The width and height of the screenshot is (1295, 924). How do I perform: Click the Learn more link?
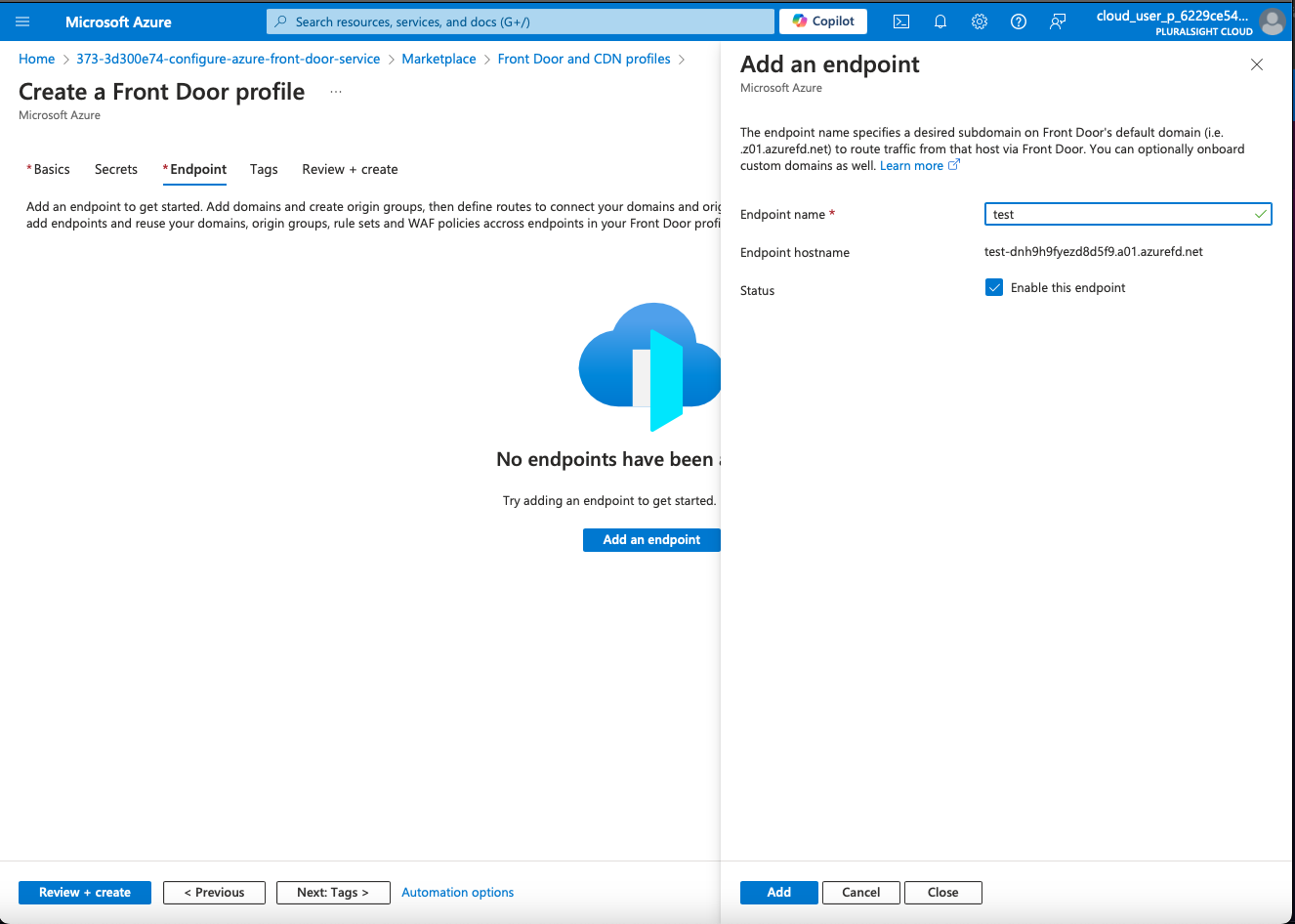[x=911, y=166]
